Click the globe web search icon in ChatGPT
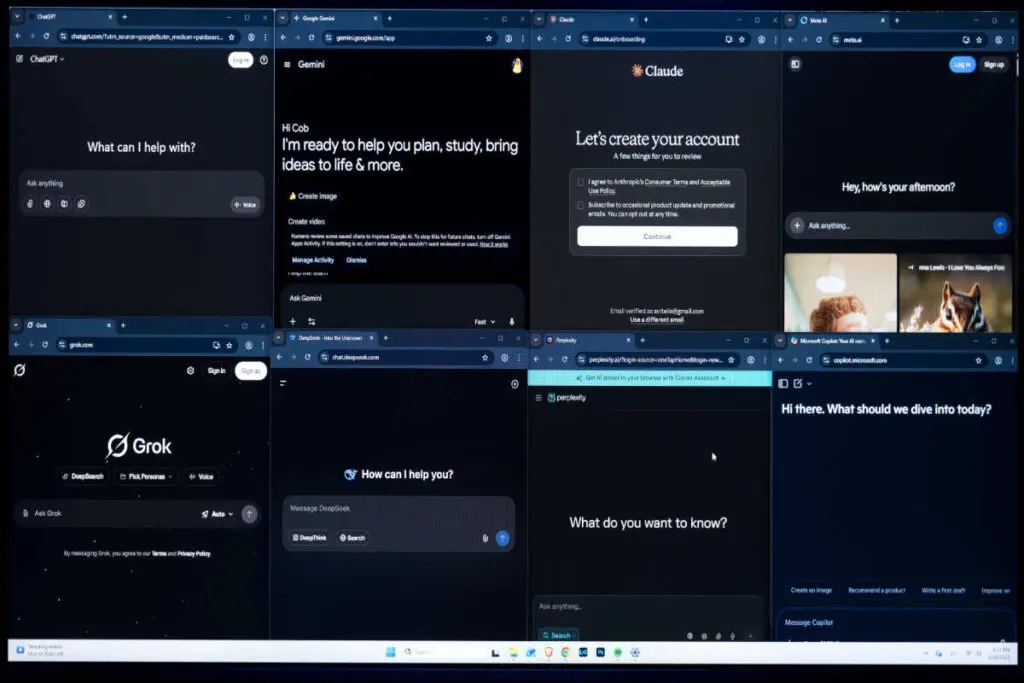Screen dimensions: 1024x683 point(47,204)
